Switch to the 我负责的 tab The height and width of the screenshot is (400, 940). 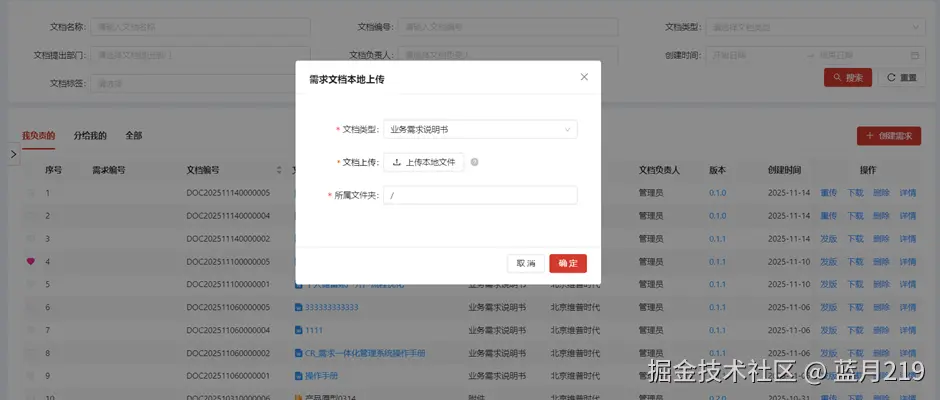(38, 136)
